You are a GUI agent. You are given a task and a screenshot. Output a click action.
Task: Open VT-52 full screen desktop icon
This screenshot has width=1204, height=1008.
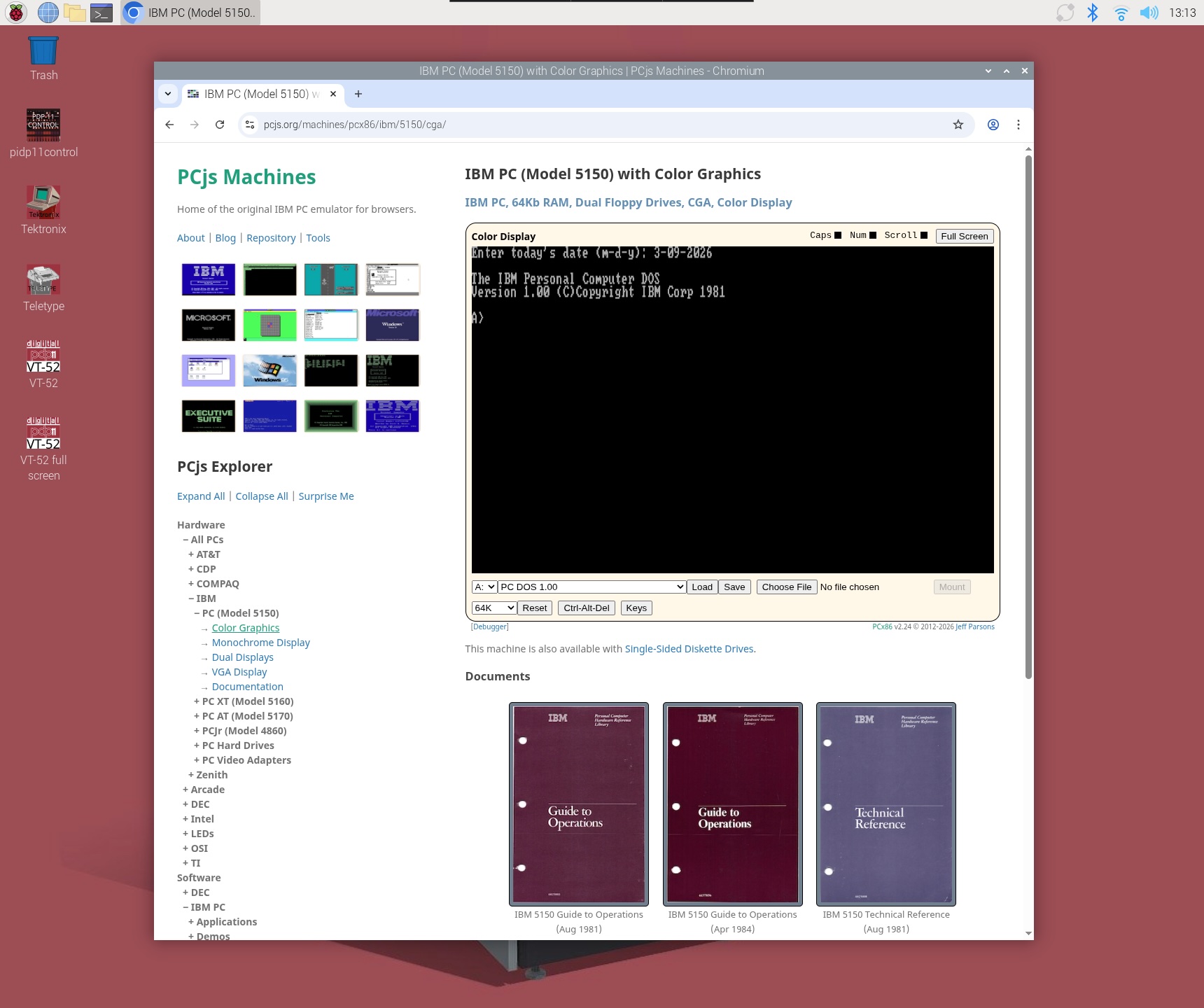click(x=43, y=448)
